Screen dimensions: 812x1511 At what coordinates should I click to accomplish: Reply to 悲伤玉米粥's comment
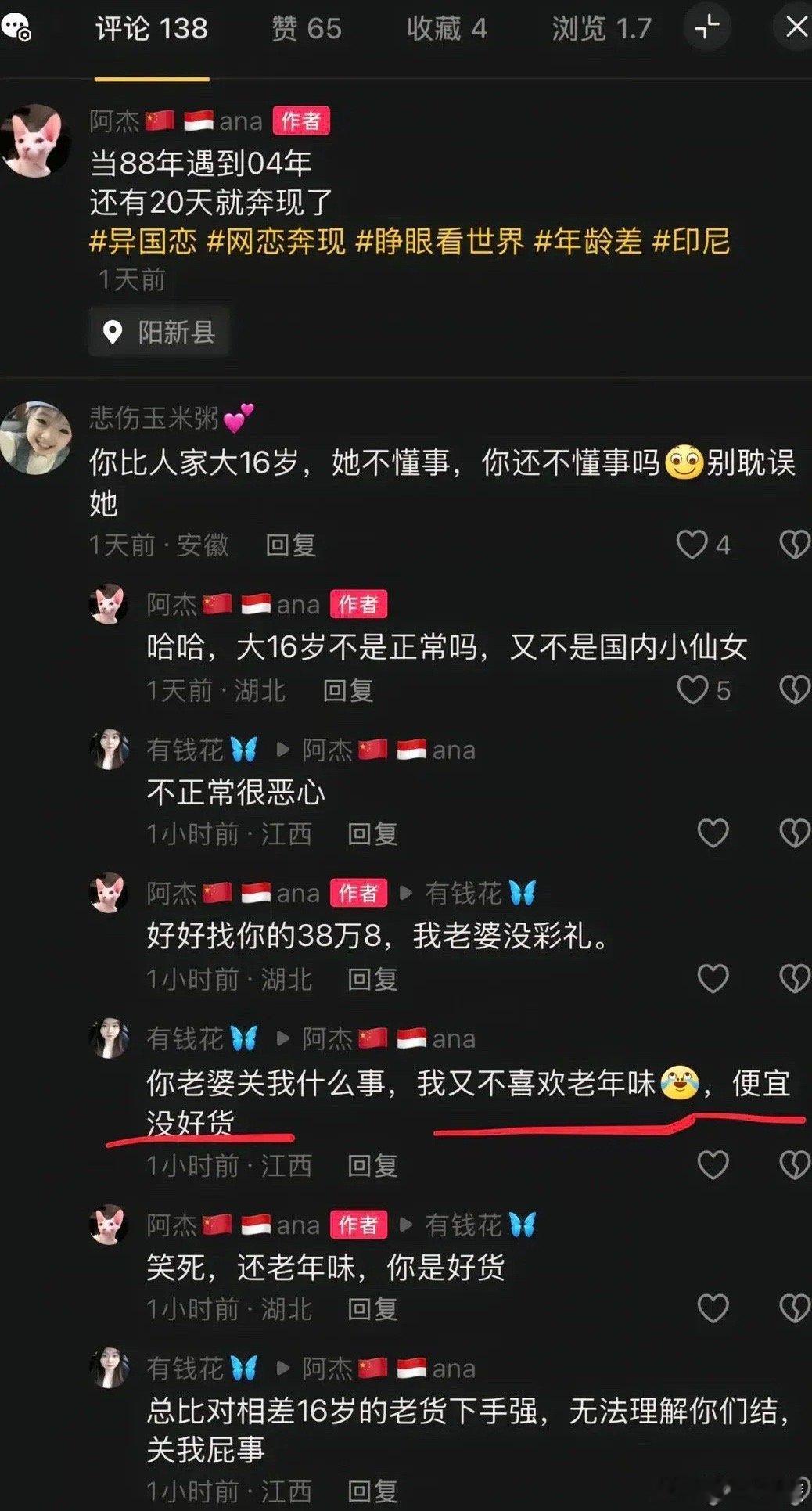point(290,545)
